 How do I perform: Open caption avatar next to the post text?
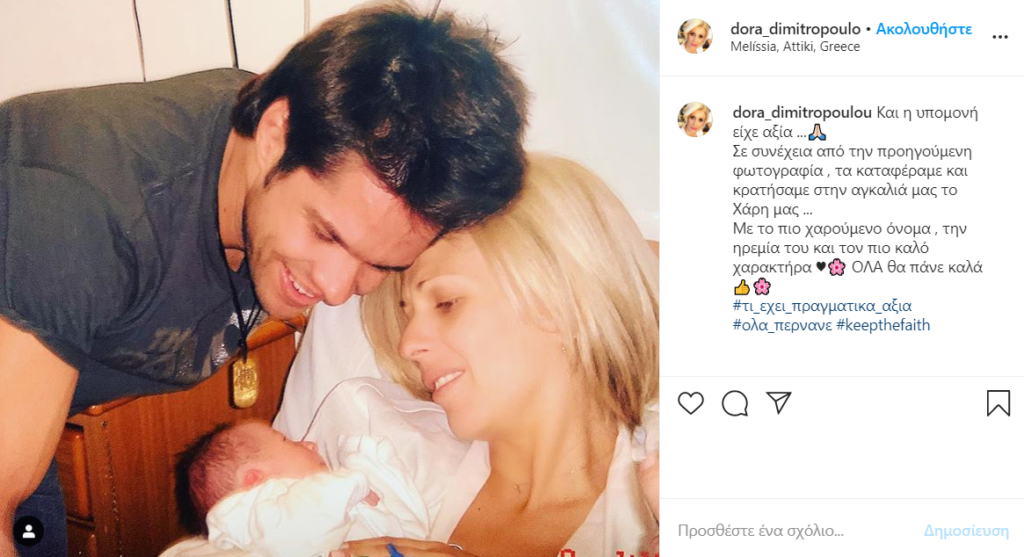pyautogui.click(x=695, y=119)
